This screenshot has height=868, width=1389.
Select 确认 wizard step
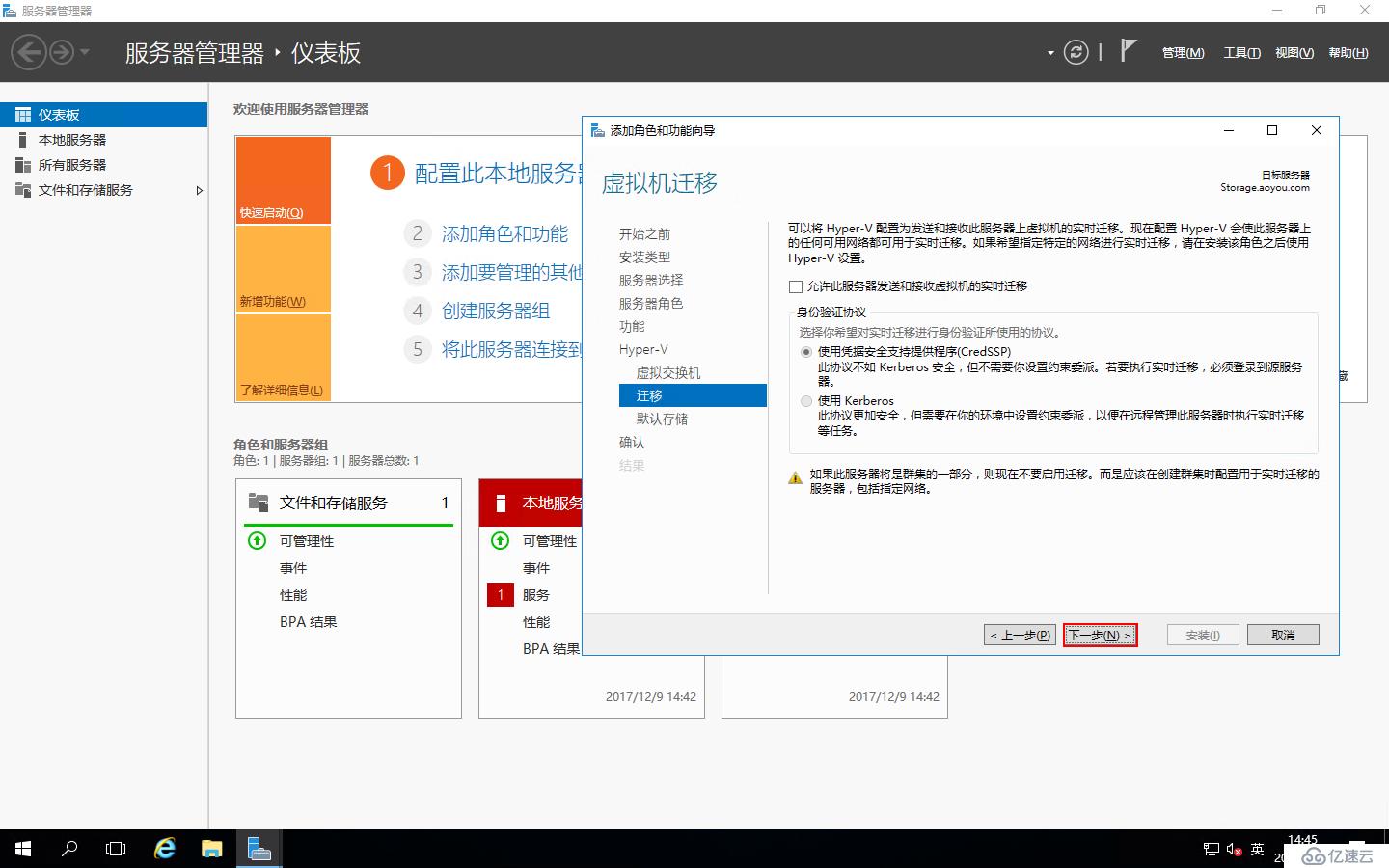(632, 443)
